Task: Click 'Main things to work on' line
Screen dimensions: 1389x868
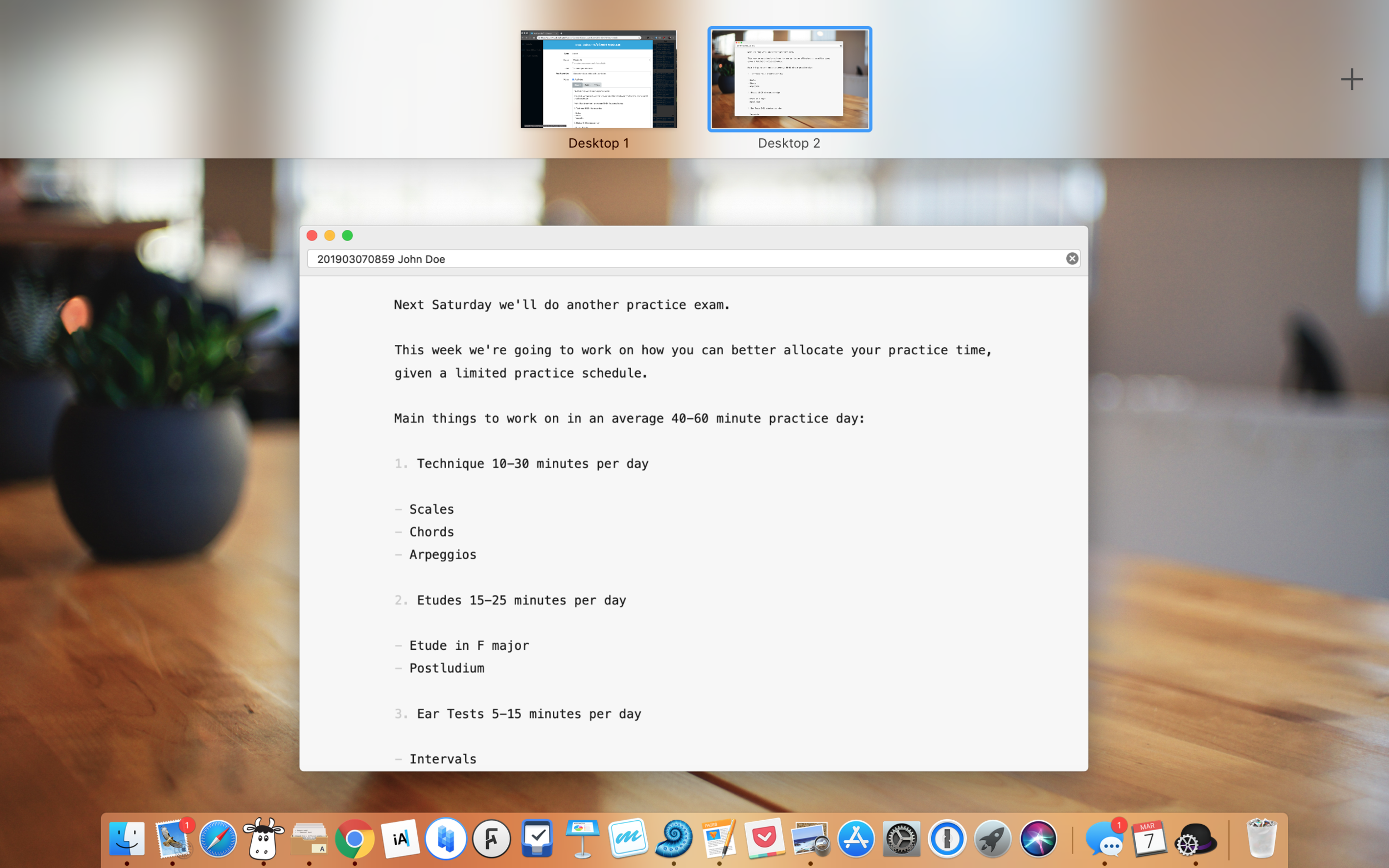Action: tap(629, 419)
